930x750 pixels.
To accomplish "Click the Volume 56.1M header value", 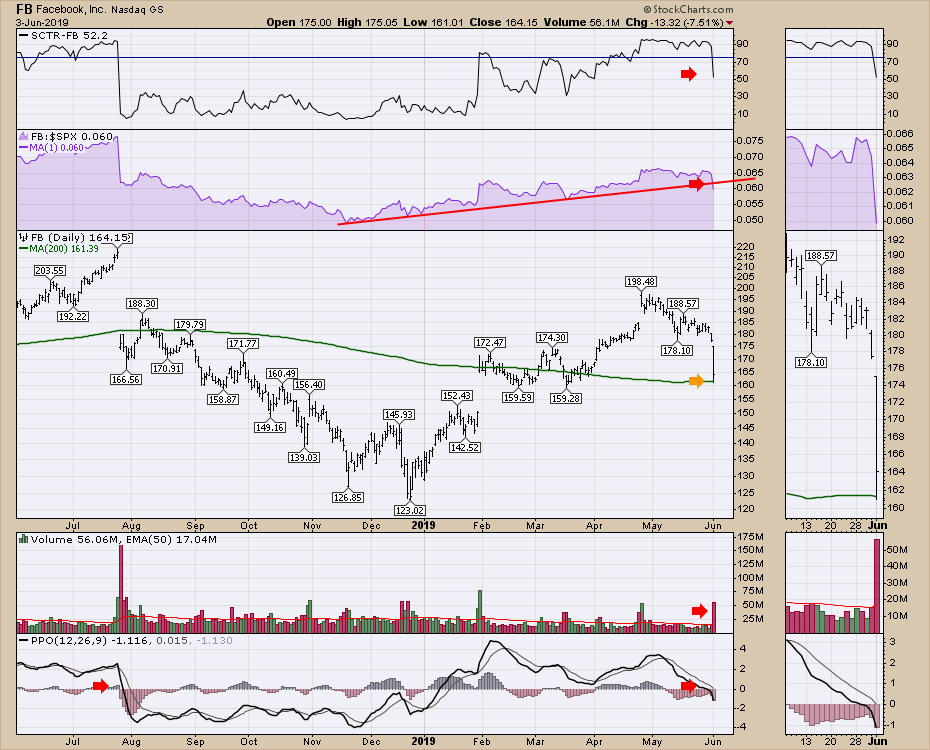I will (581, 23).
